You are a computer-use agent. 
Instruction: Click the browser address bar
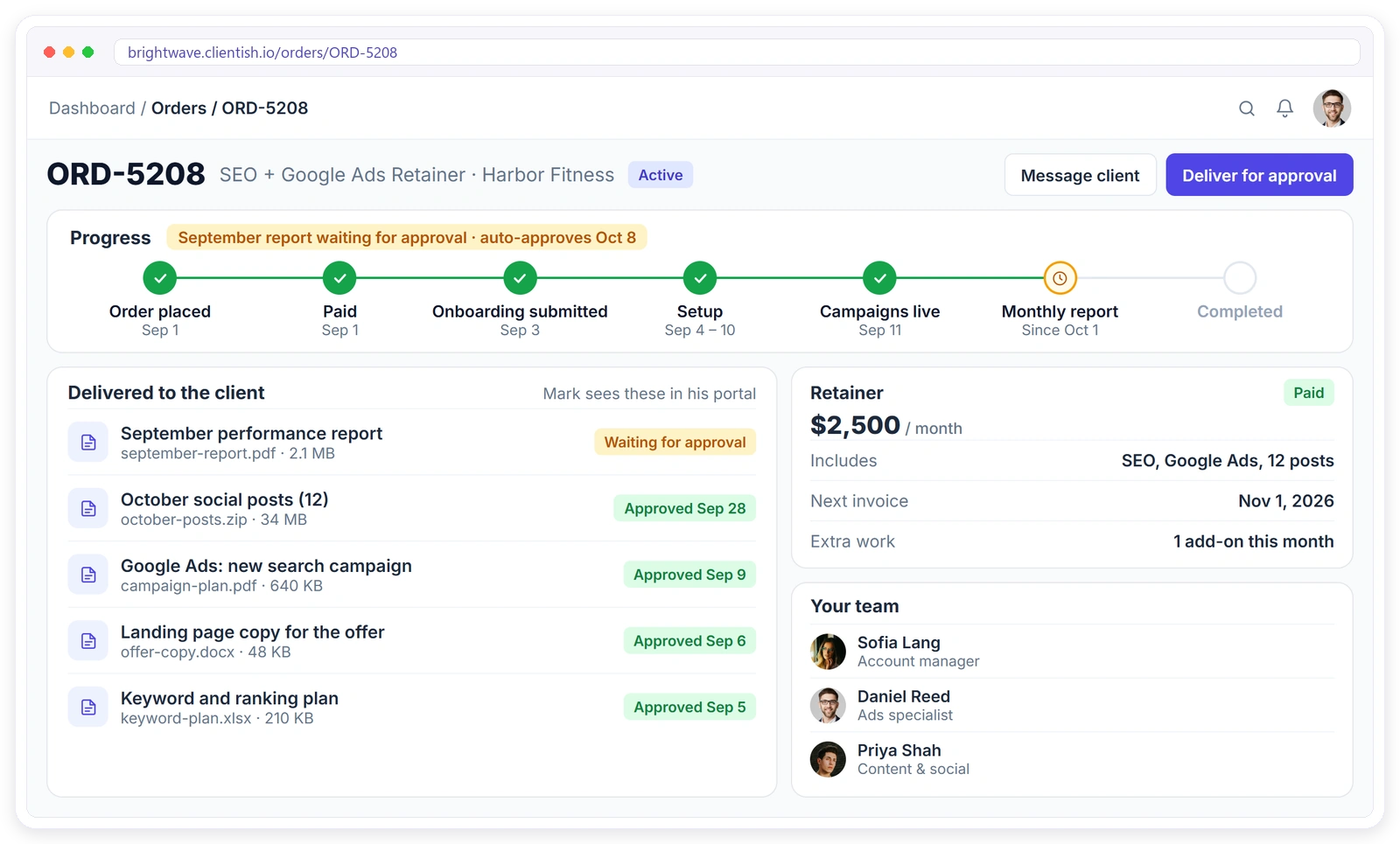[x=737, y=52]
